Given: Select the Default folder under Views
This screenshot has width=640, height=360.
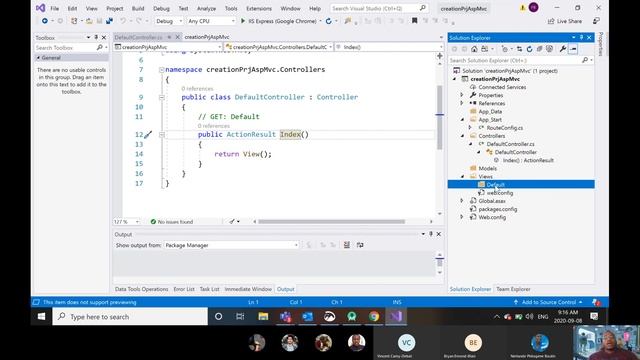Looking at the screenshot, I should [x=496, y=184].
